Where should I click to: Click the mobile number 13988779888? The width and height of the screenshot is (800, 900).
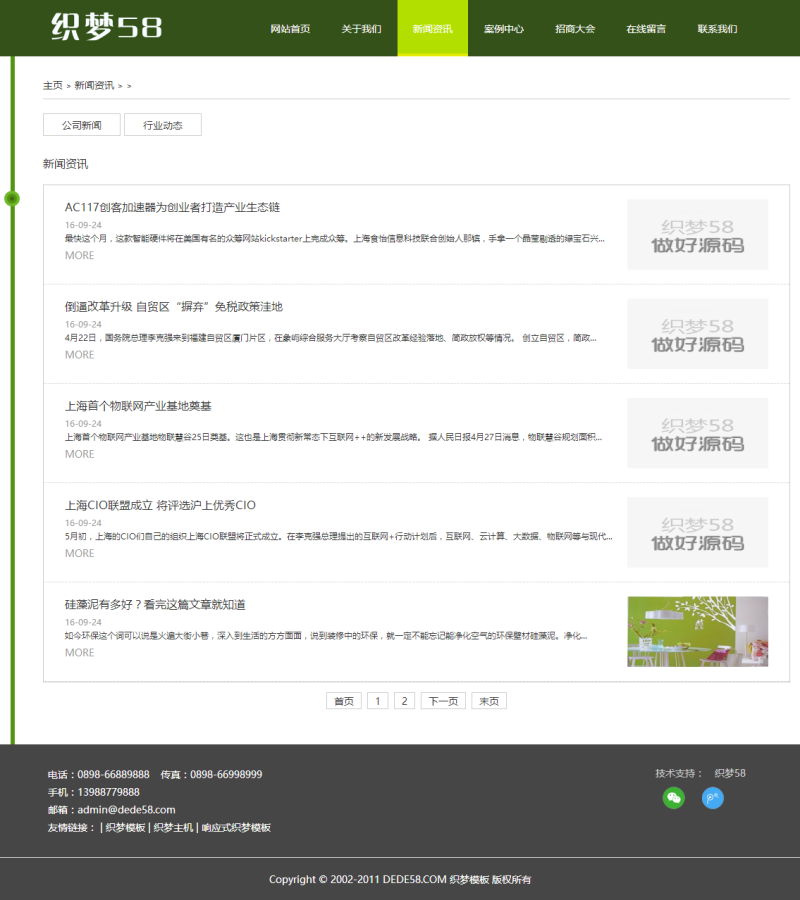(108, 792)
